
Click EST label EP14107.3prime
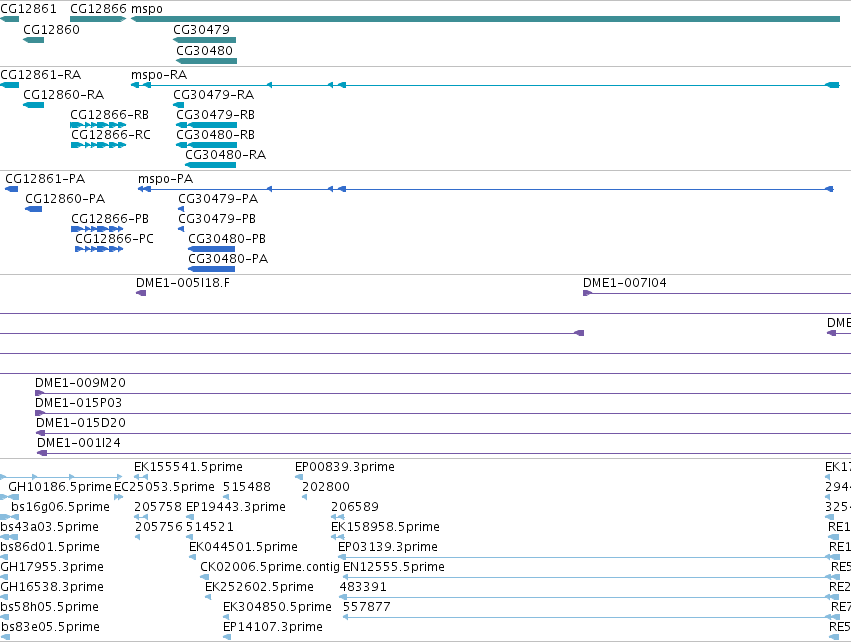point(273,627)
